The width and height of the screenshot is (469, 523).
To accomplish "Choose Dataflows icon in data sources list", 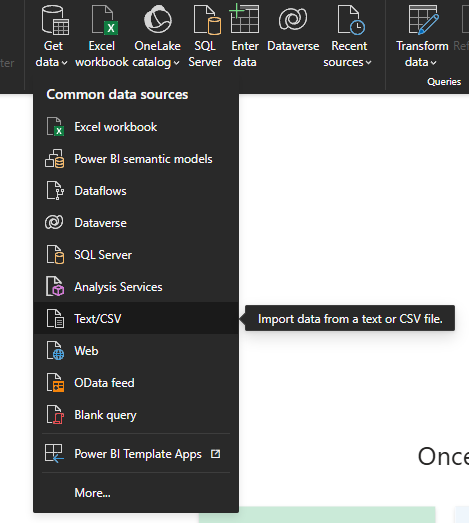I will [55, 191].
